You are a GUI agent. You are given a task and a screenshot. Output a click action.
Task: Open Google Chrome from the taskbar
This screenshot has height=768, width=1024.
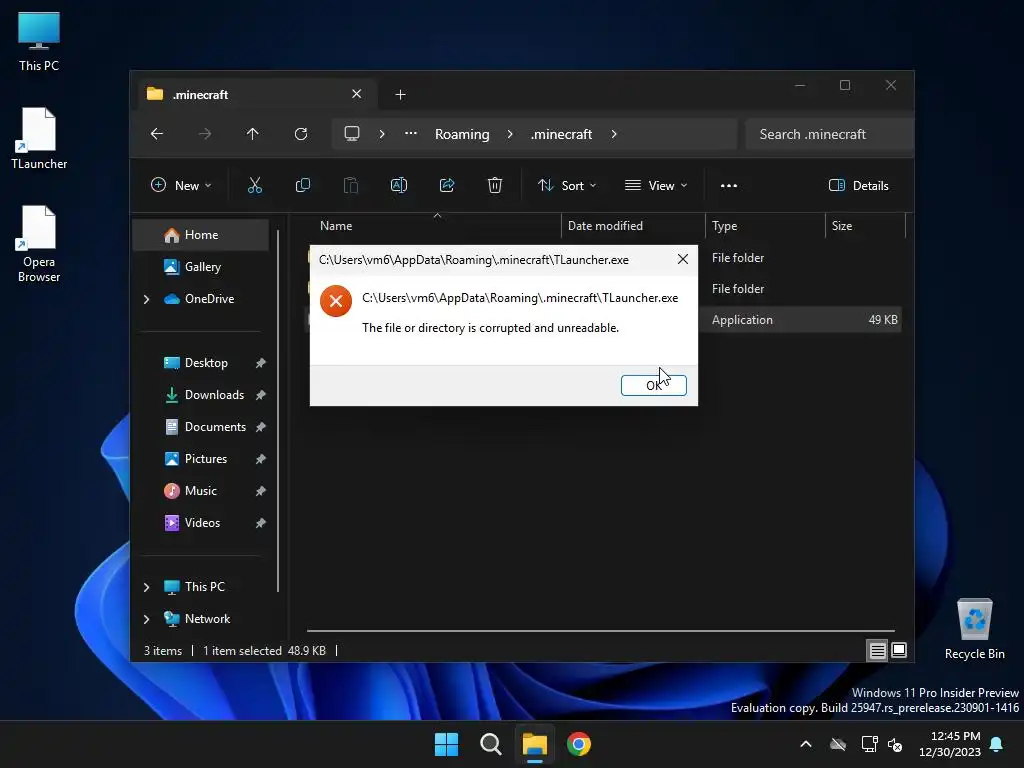(579, 744)
